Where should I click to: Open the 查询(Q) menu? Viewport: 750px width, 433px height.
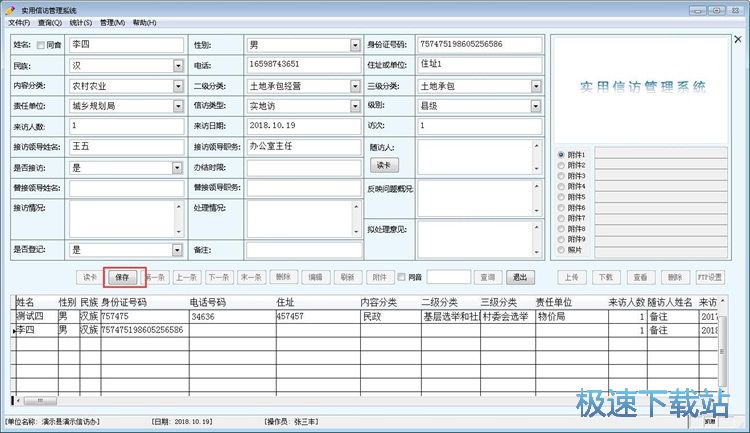click(x=50, y=22)
